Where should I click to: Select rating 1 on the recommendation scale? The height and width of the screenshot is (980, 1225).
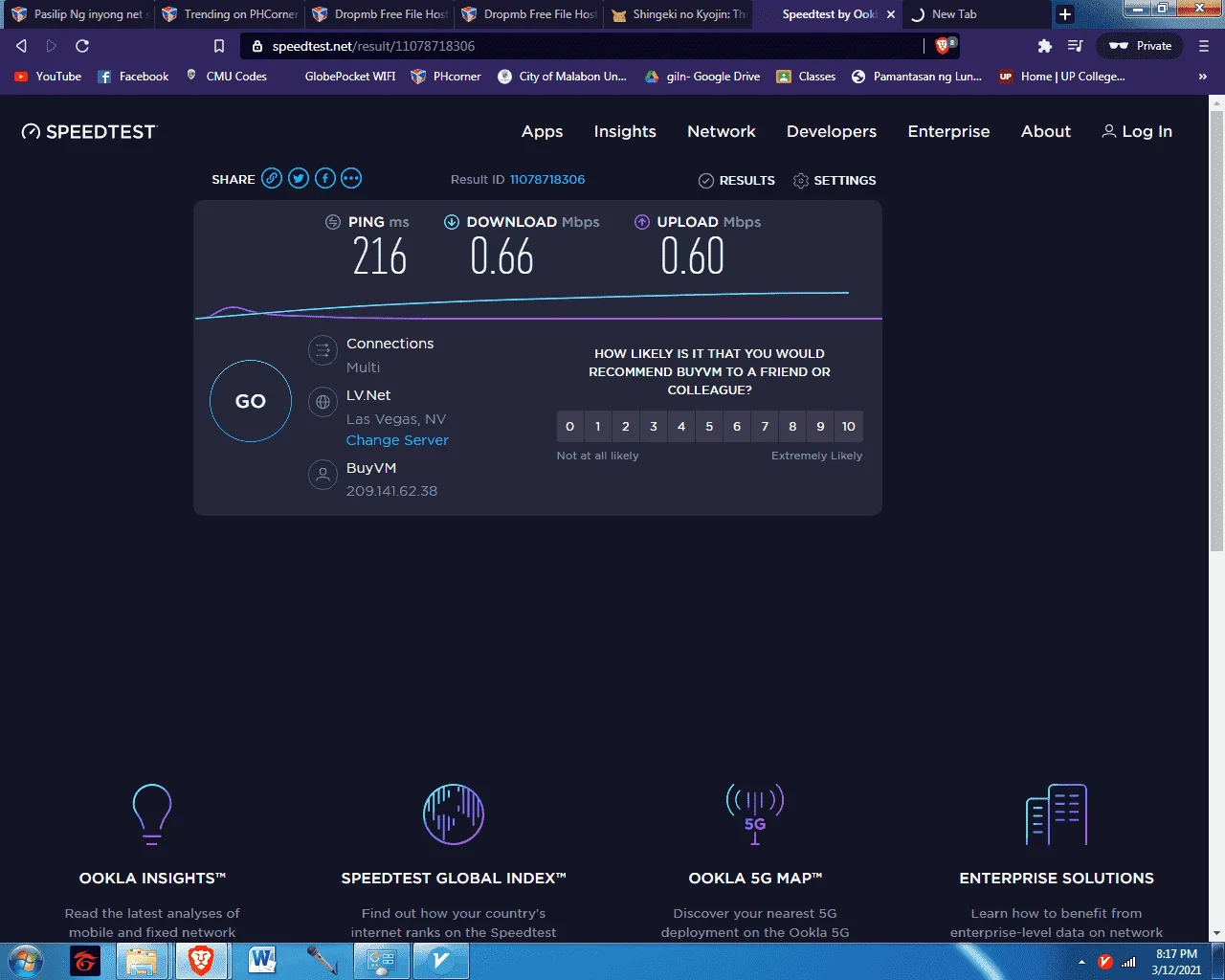coord(598,426)
